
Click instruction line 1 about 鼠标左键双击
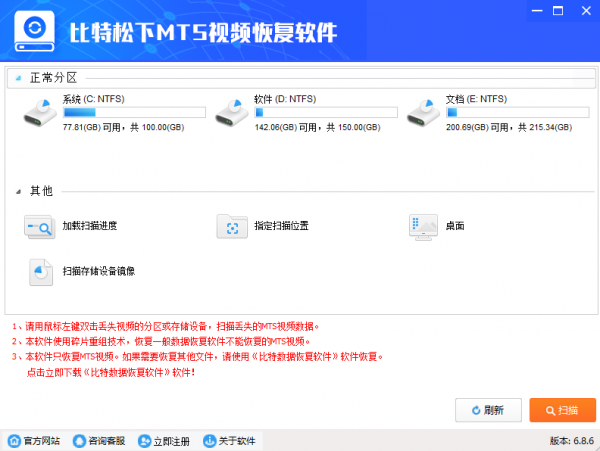click(165, 326)
